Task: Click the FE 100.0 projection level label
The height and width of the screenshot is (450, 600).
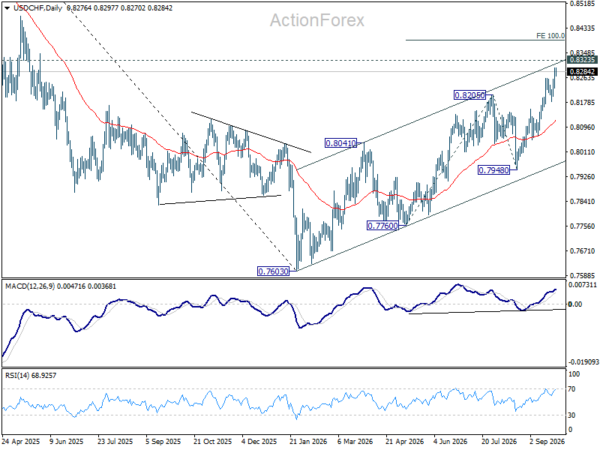Action: [550, 36]
